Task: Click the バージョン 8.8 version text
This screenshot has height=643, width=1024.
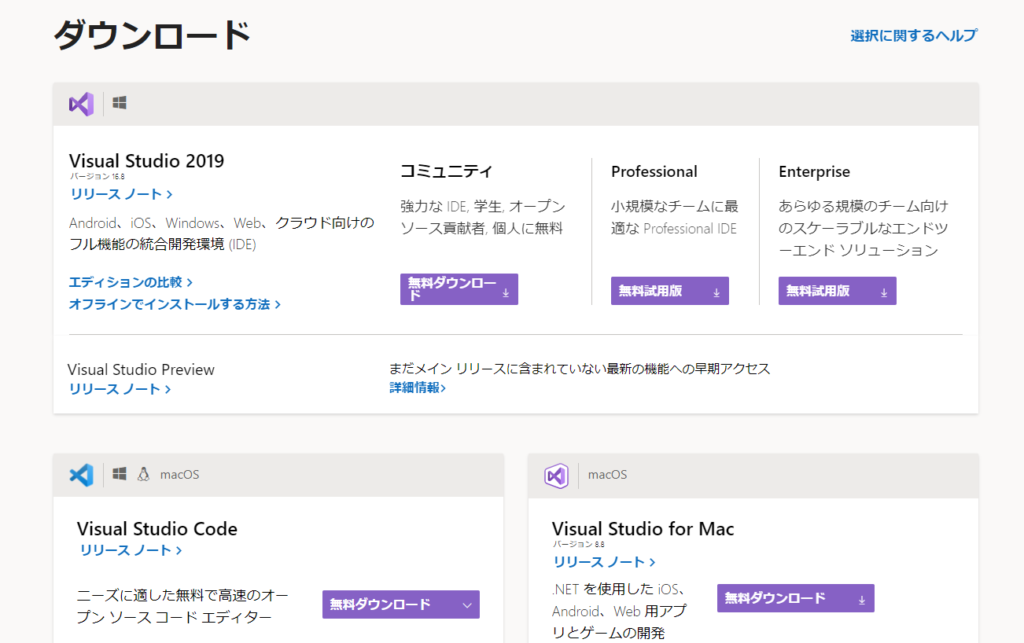Action: pos(579,544)
